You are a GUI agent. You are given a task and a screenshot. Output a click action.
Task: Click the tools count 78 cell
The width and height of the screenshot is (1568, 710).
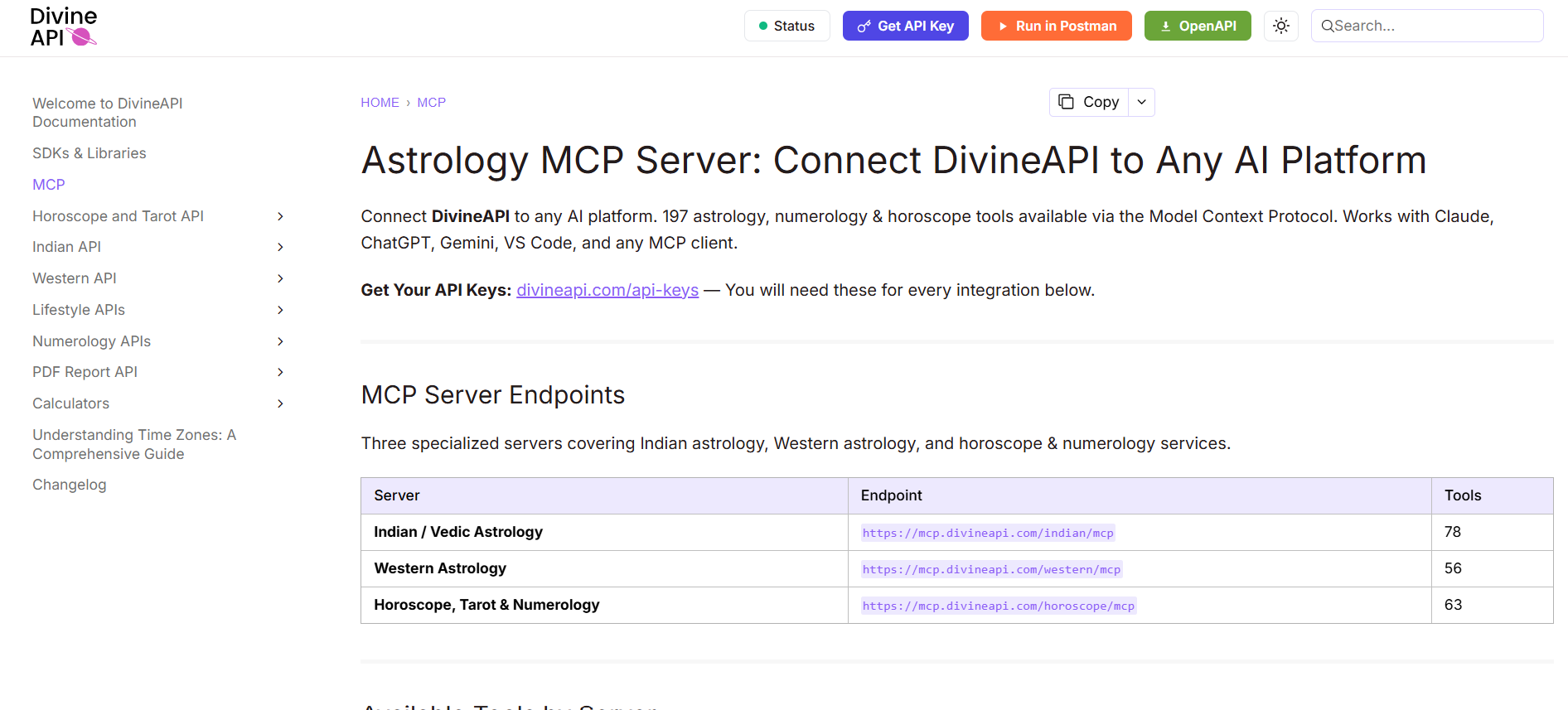(x=1492, y=532)
